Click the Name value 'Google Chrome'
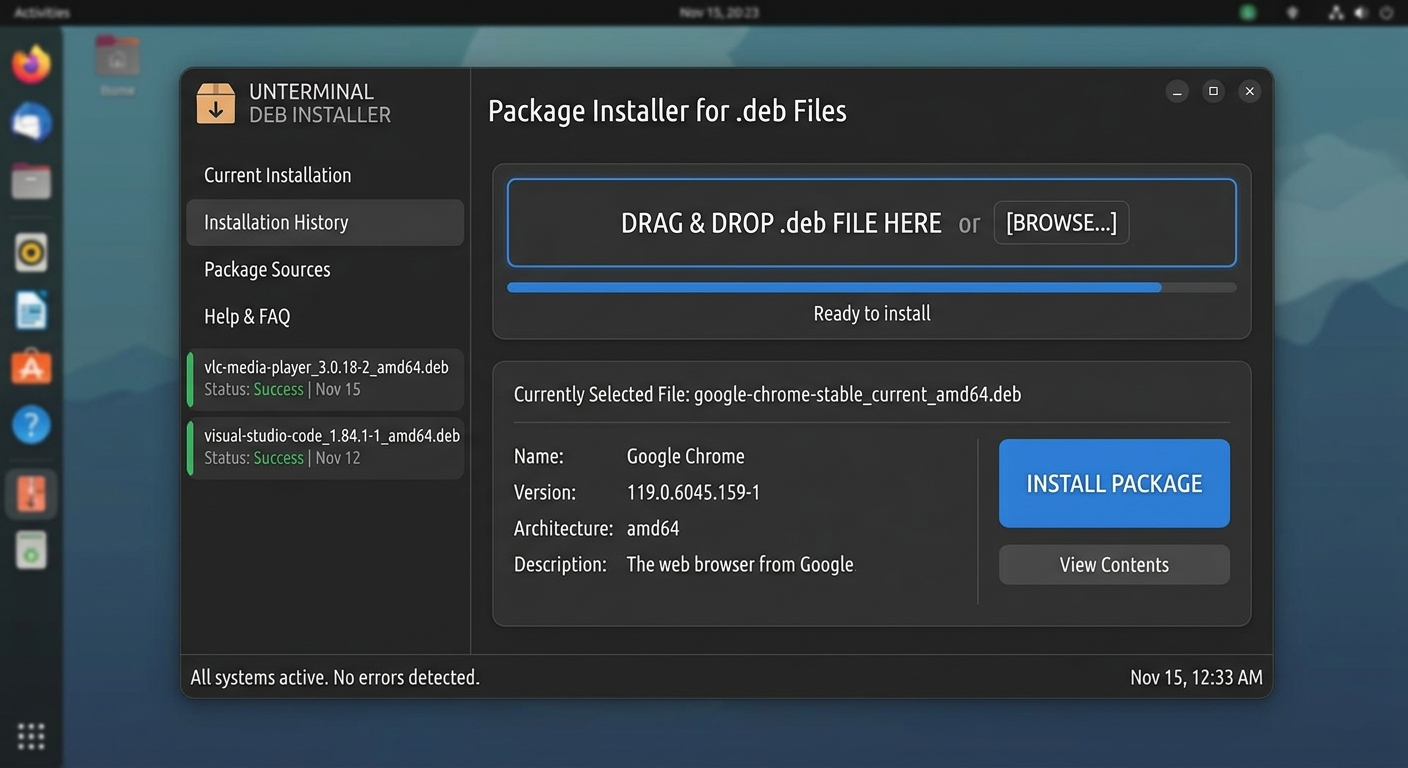 685,456
